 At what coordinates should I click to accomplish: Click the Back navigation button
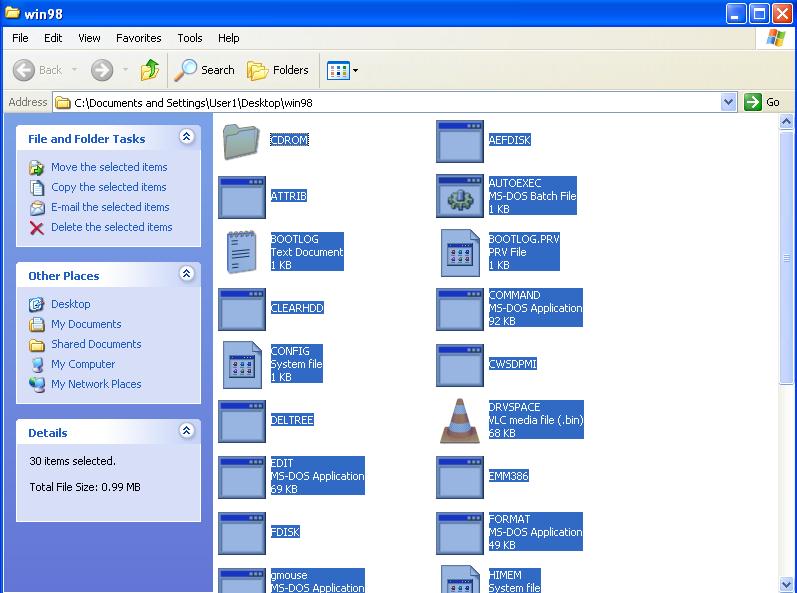[38, 70]
